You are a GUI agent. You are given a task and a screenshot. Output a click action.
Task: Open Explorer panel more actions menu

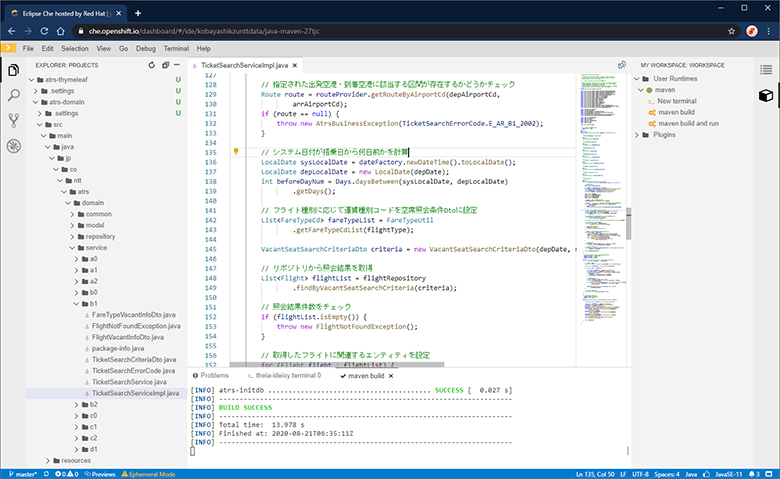click(177, 65)
